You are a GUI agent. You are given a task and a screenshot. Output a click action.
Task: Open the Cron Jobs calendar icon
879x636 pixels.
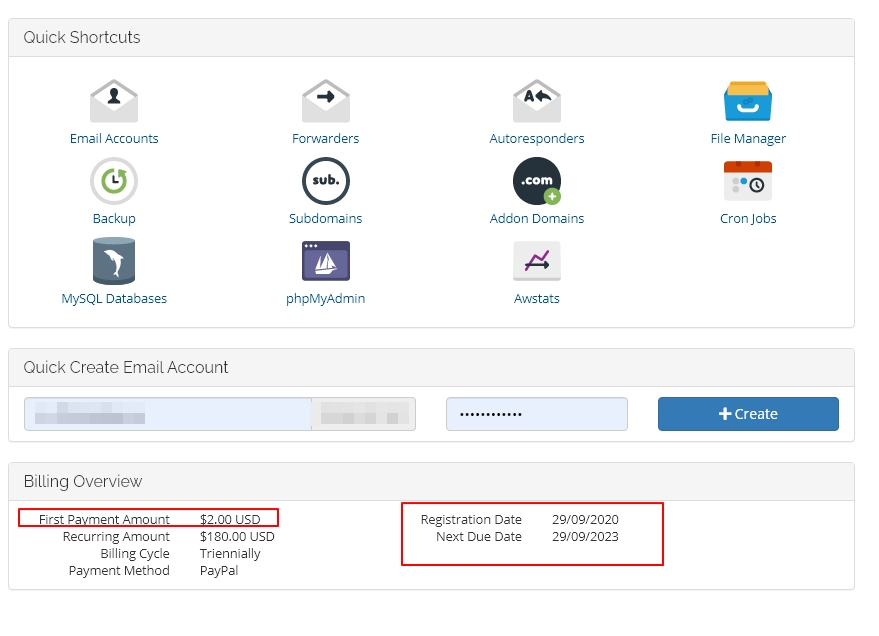(748, 182)
